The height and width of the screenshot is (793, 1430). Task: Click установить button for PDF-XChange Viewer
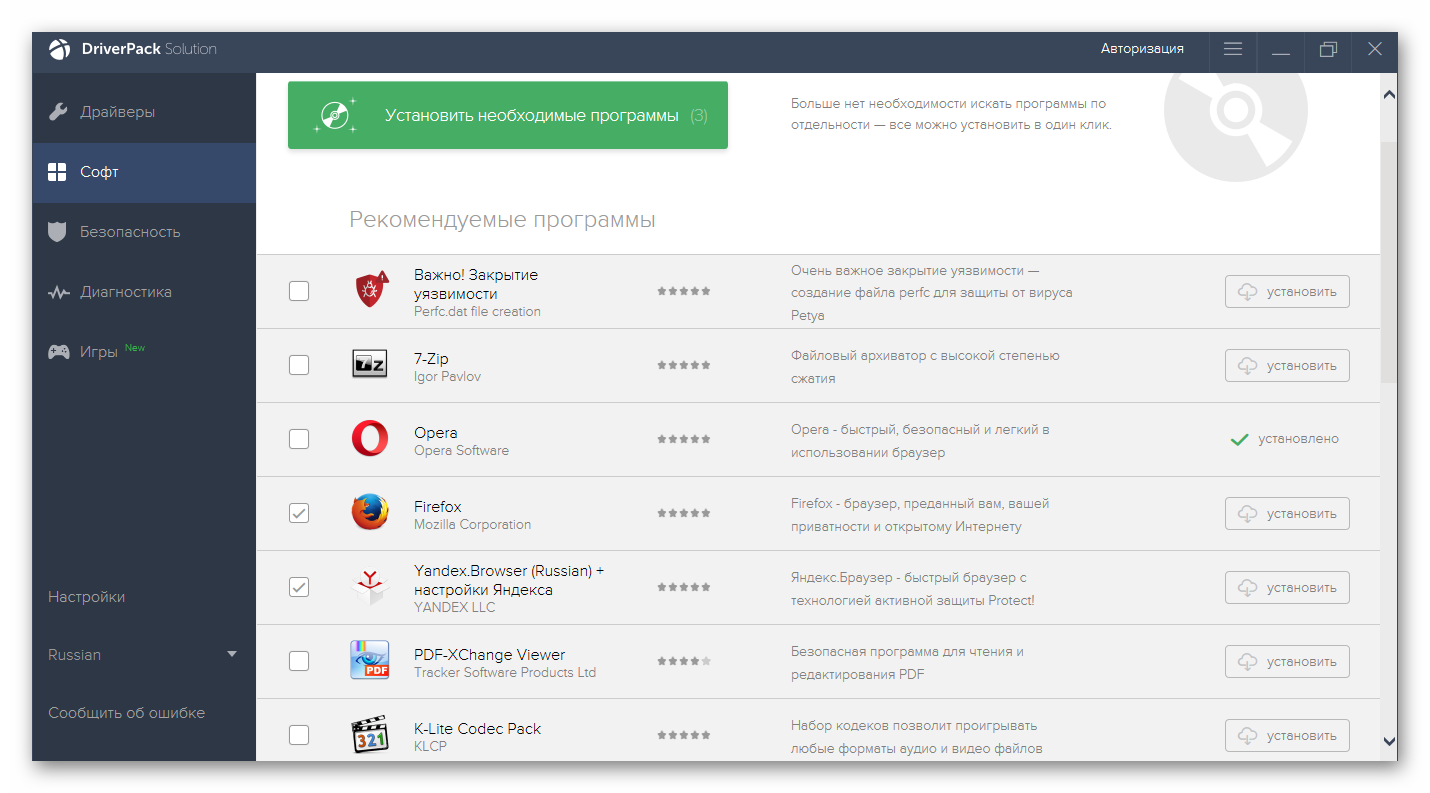(x=1287, y=661)
